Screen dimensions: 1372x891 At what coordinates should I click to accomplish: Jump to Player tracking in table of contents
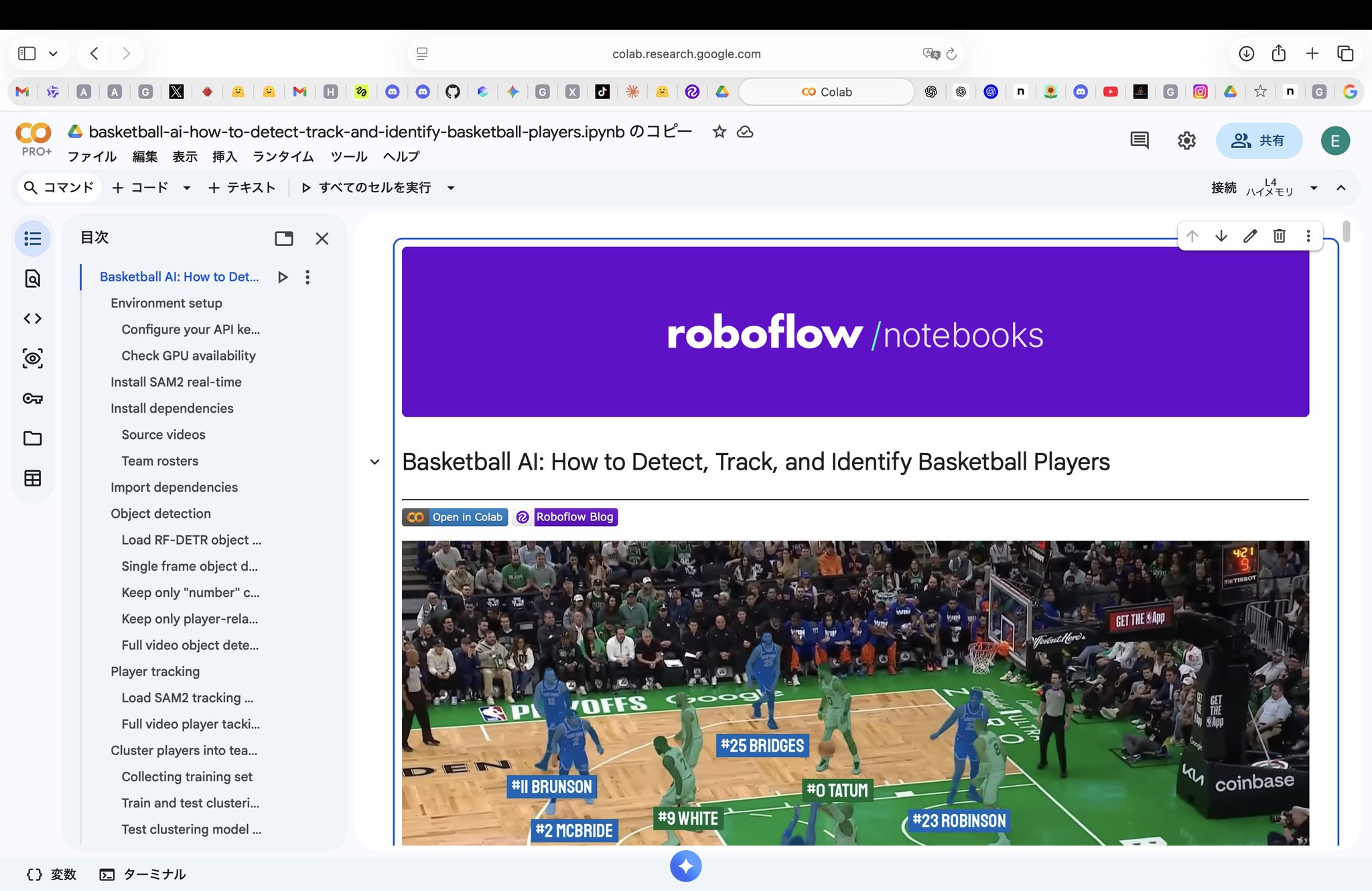coord(155,671)
